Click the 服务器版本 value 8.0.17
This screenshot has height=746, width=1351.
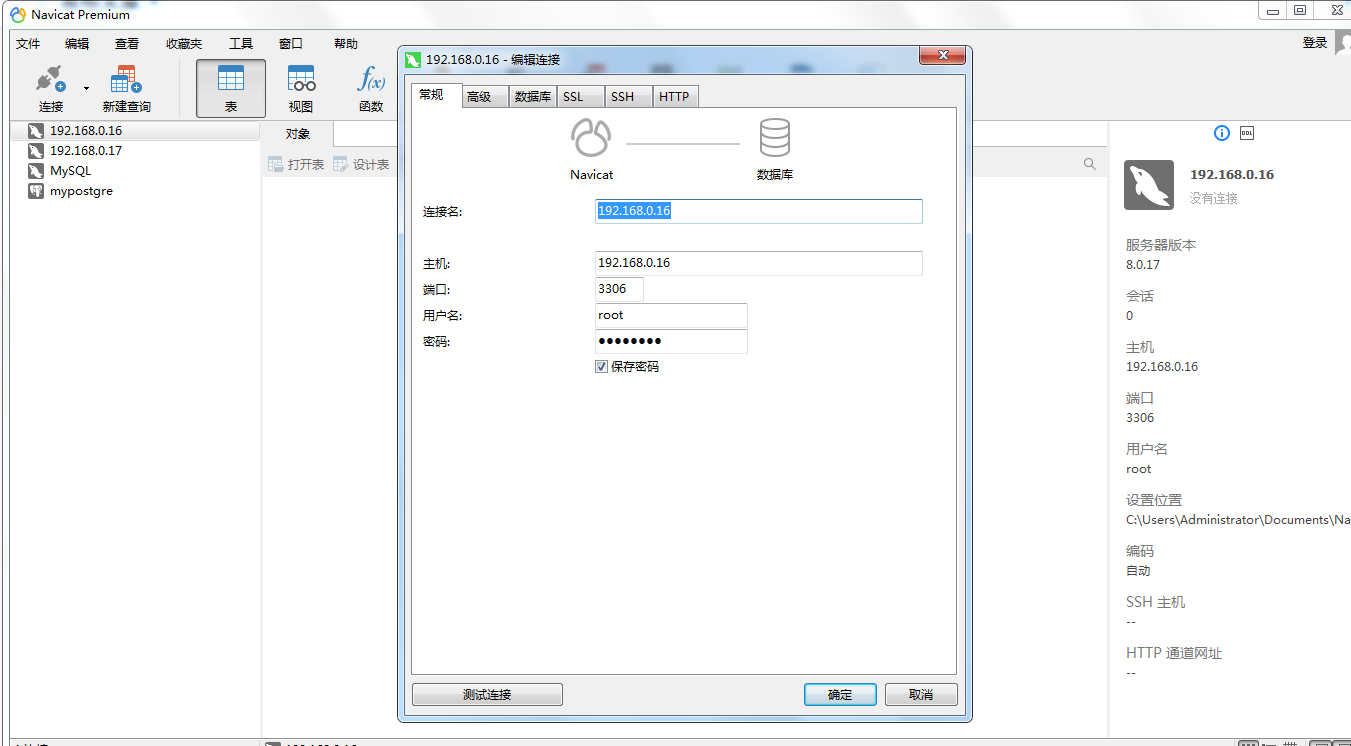coord(1143,265)
